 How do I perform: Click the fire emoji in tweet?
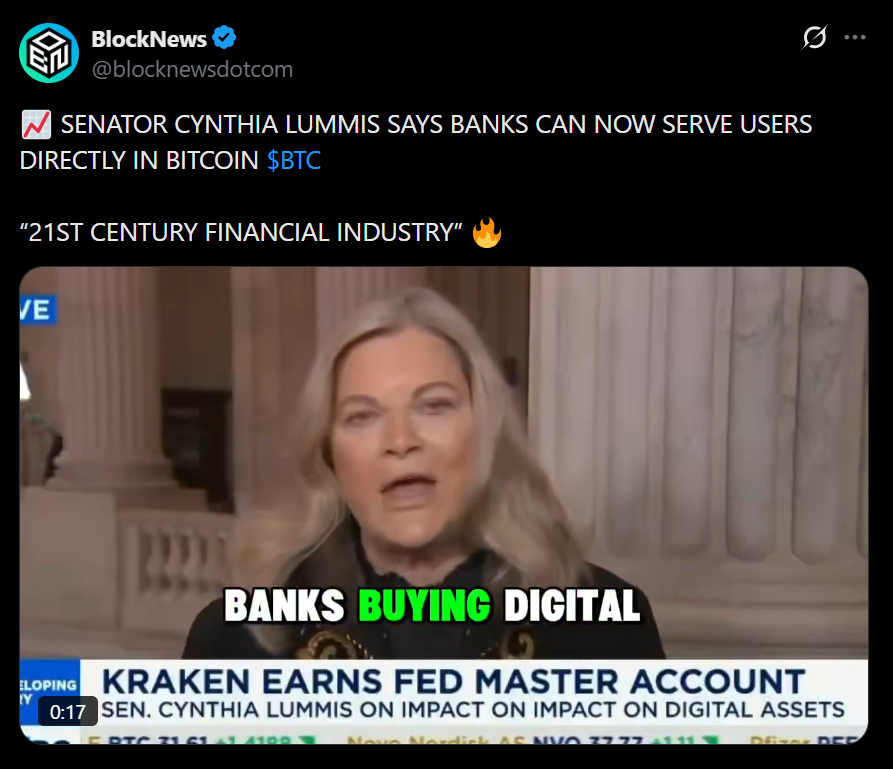[487, 232]
